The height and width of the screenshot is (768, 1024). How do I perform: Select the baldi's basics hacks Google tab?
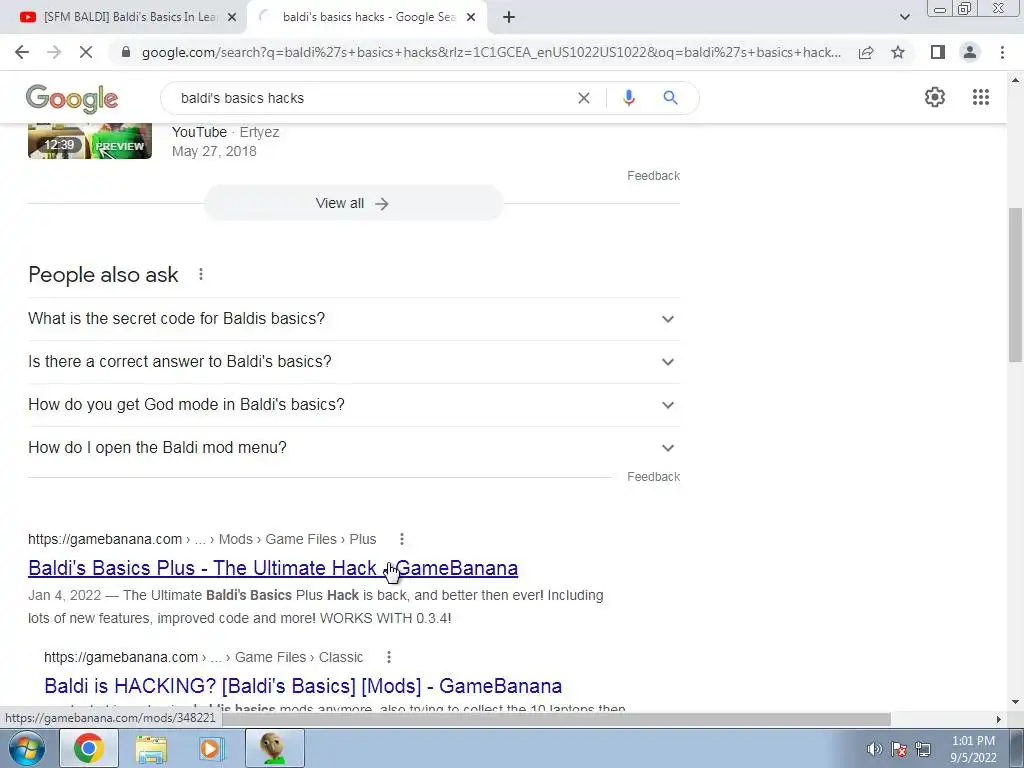(367, 17)
